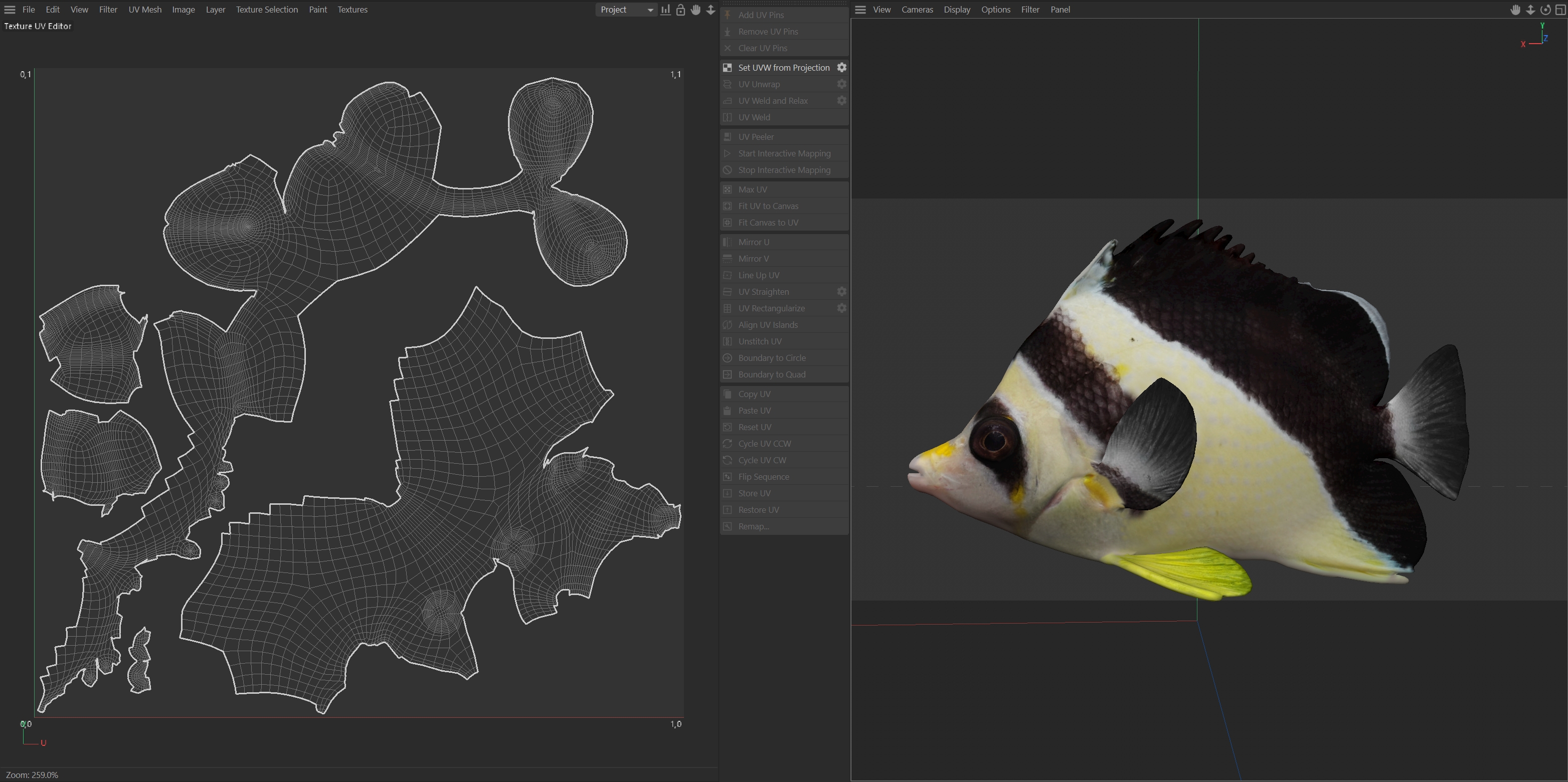Open Set UVW from Projection settings gear
1568x782 pixels.
tap(842, 68)
